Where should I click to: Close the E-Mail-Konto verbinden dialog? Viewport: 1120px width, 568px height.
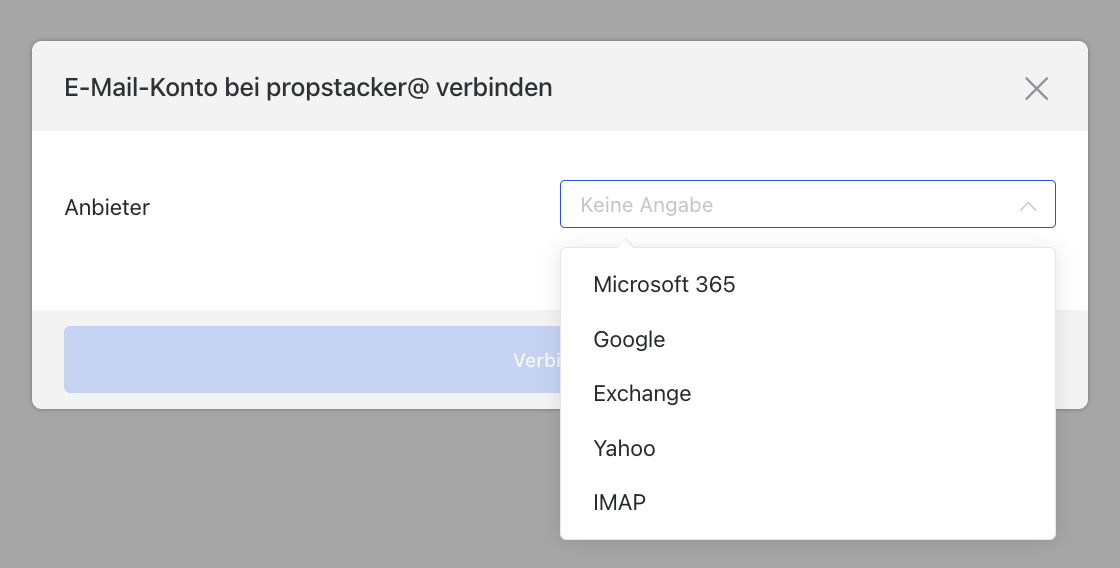coord(1036,88)
